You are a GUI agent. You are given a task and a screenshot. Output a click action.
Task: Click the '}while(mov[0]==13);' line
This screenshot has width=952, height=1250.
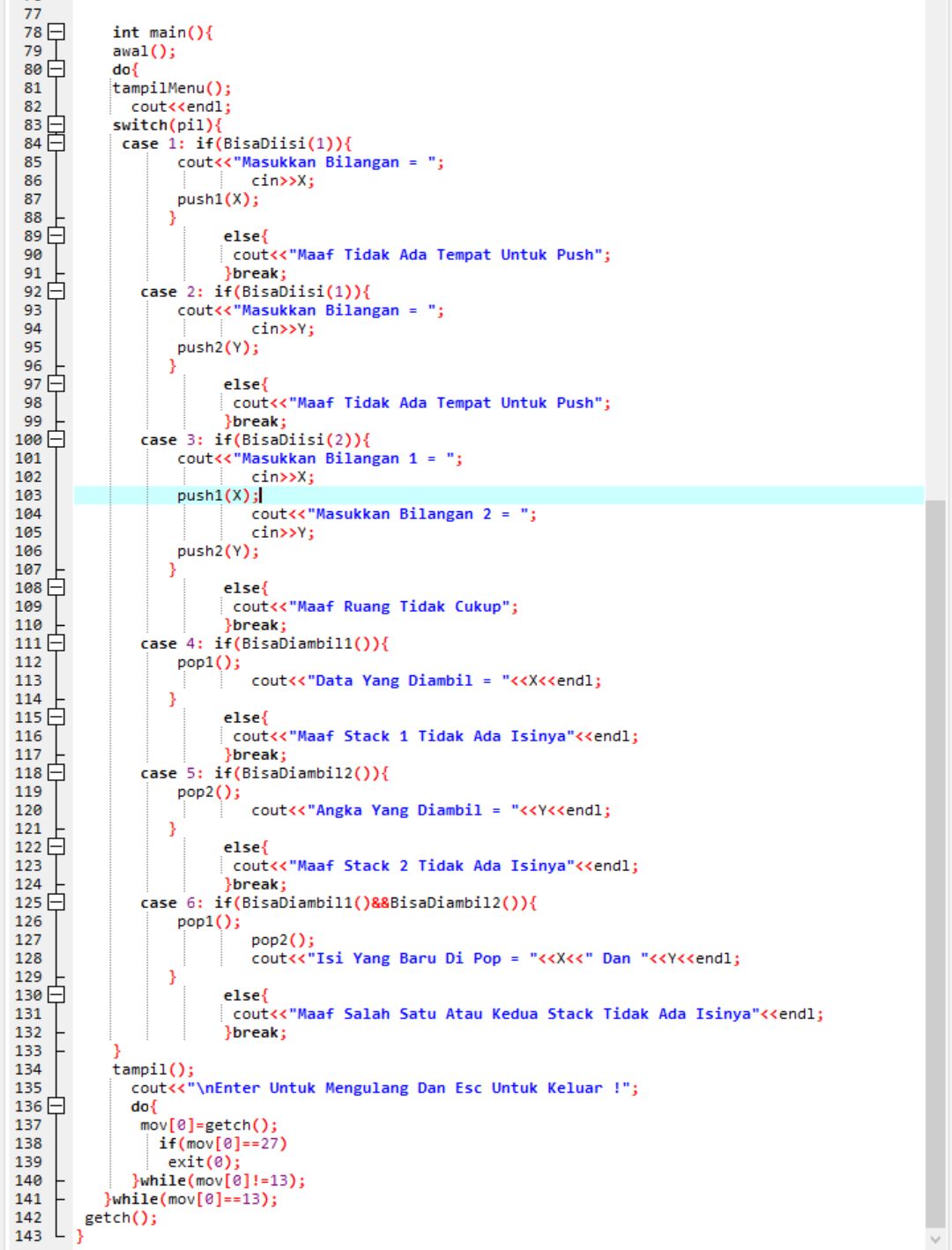point(190,1199)
